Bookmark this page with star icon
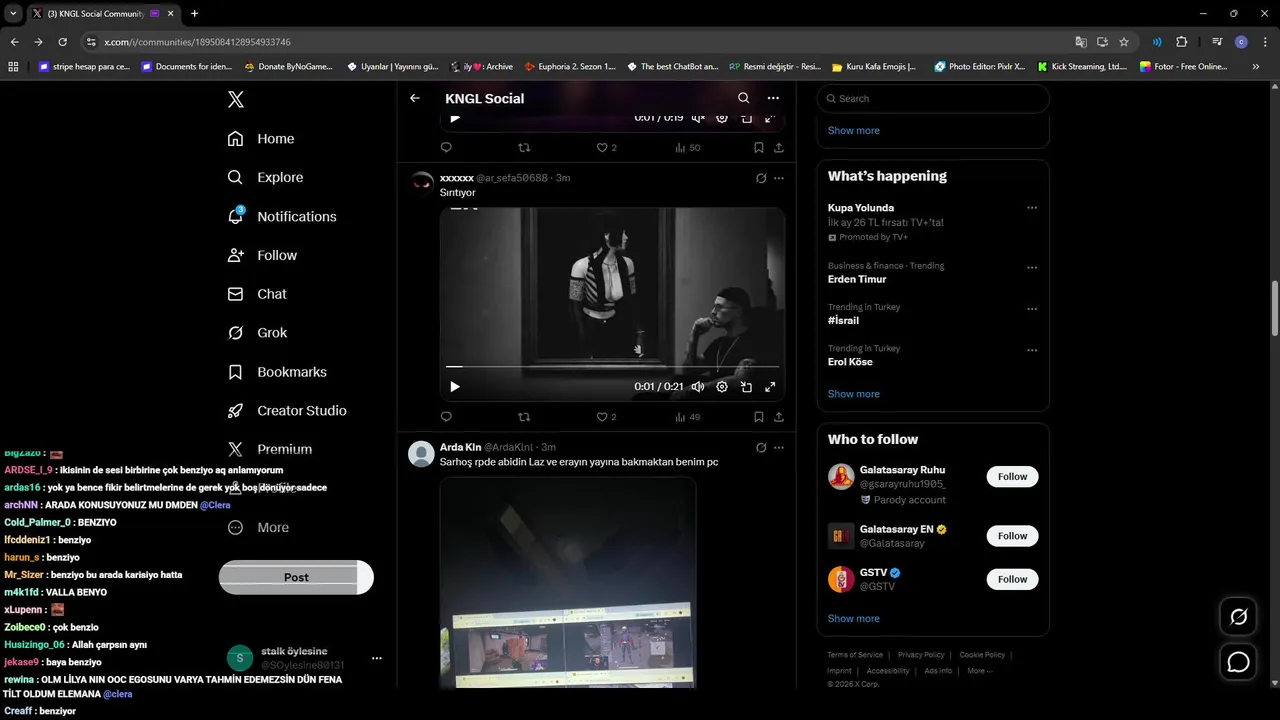 (x=1124, y=42)
